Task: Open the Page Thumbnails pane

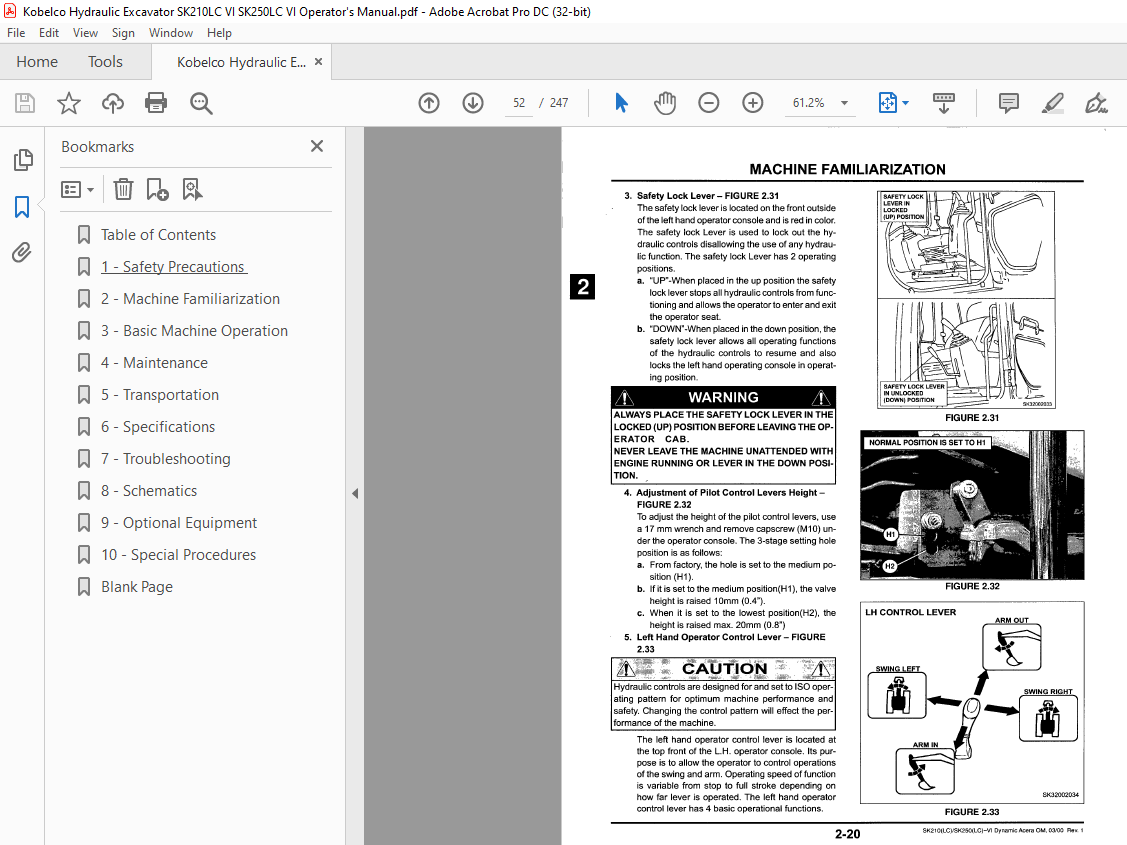Action: pos(23,160)
